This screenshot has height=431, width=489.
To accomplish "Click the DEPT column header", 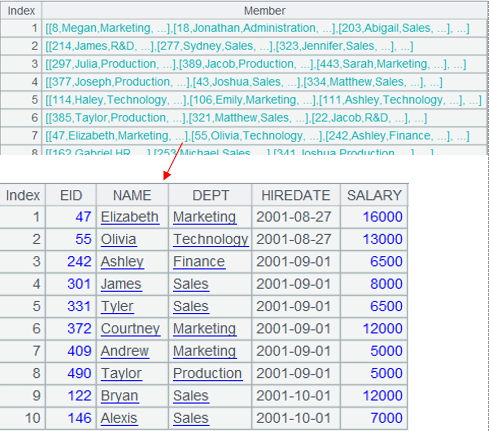I will pos(210,195).
